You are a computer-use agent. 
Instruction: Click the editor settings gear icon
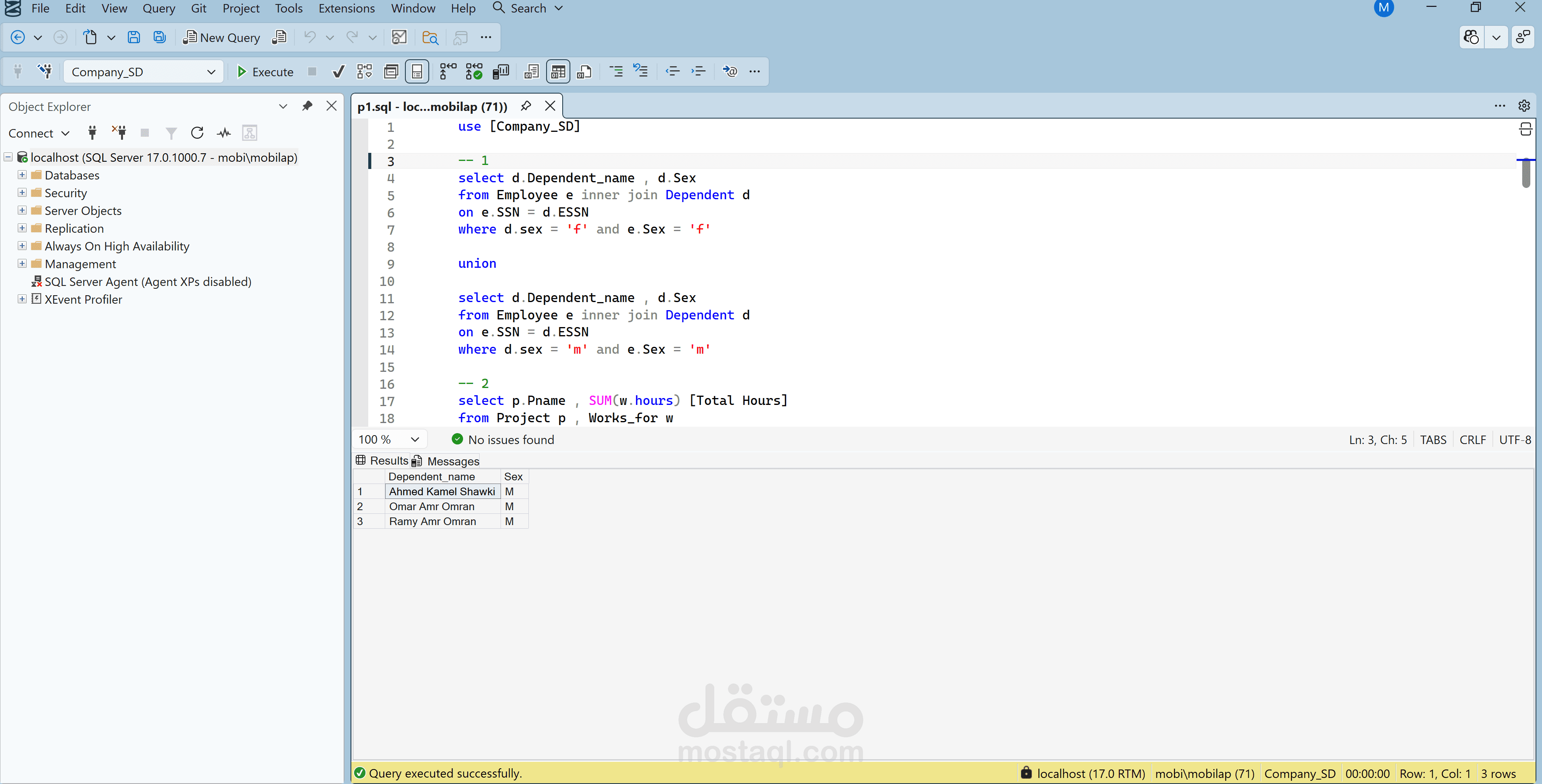point(1524,106)
